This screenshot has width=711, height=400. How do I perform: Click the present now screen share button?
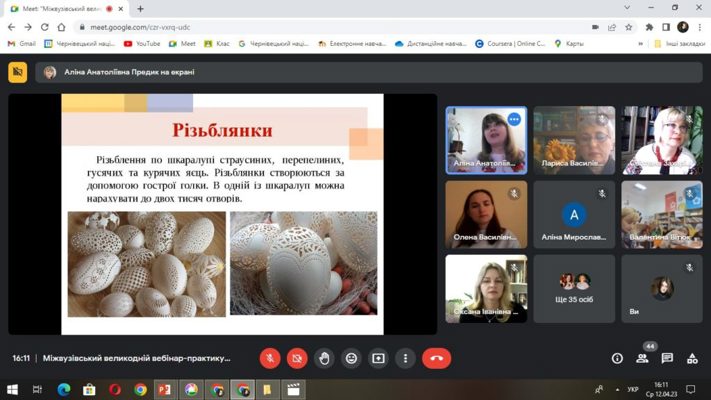378,358
